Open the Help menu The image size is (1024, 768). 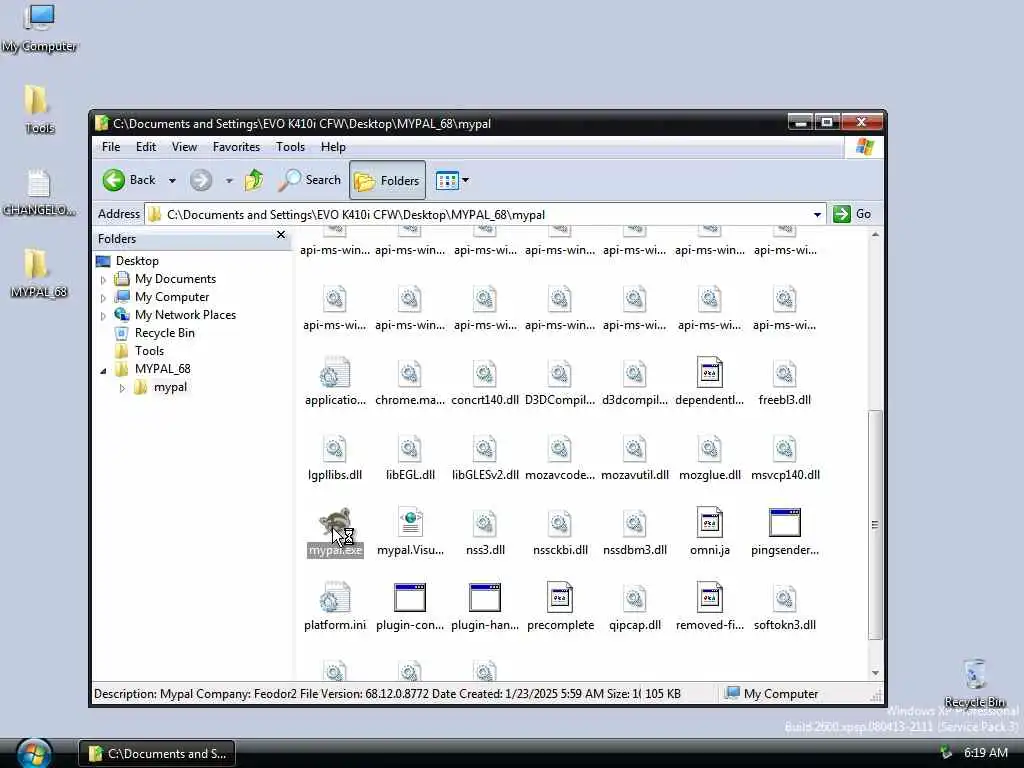pyautogui.click(x=333, y=147)
